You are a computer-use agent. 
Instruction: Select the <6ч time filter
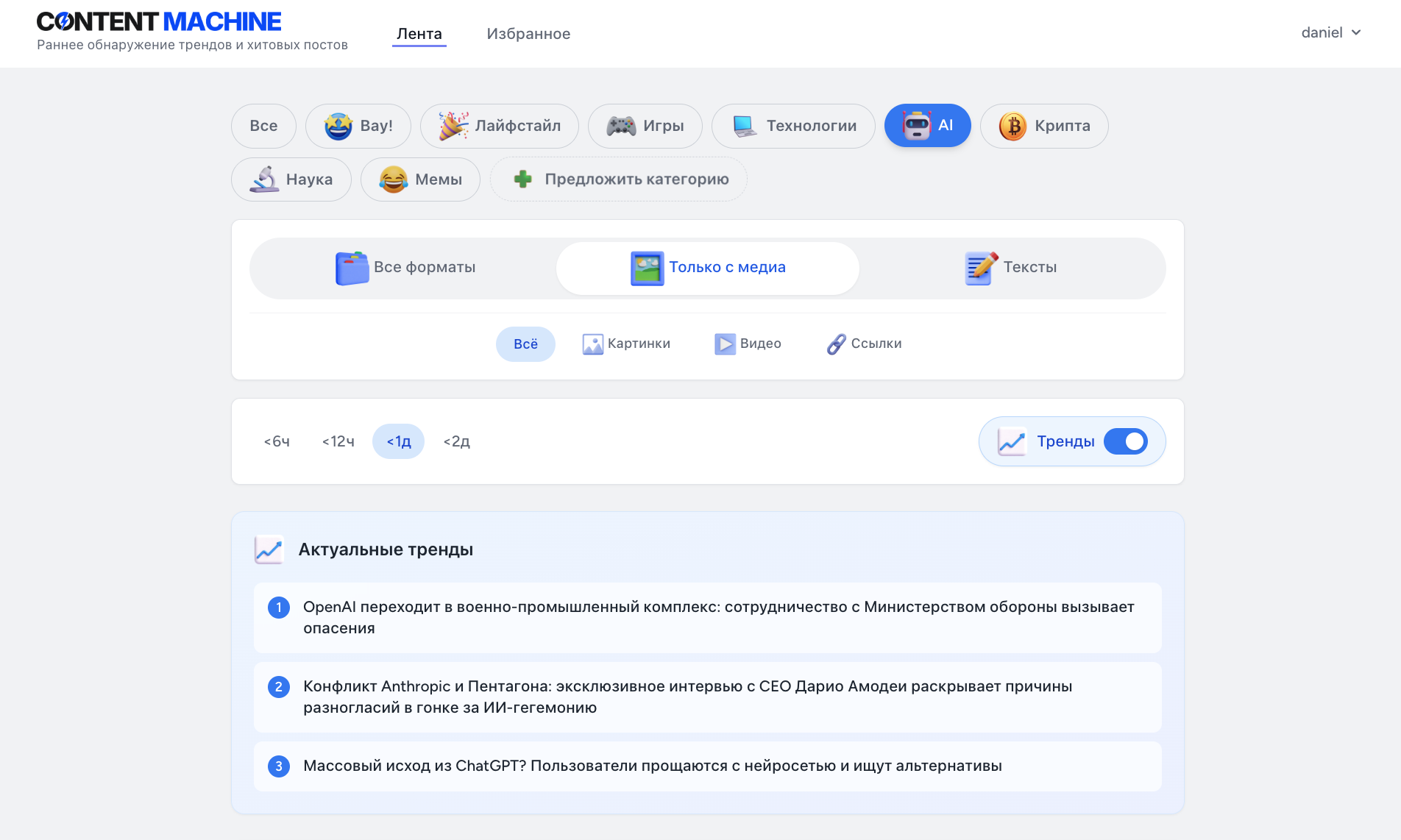tap(276, 441)
